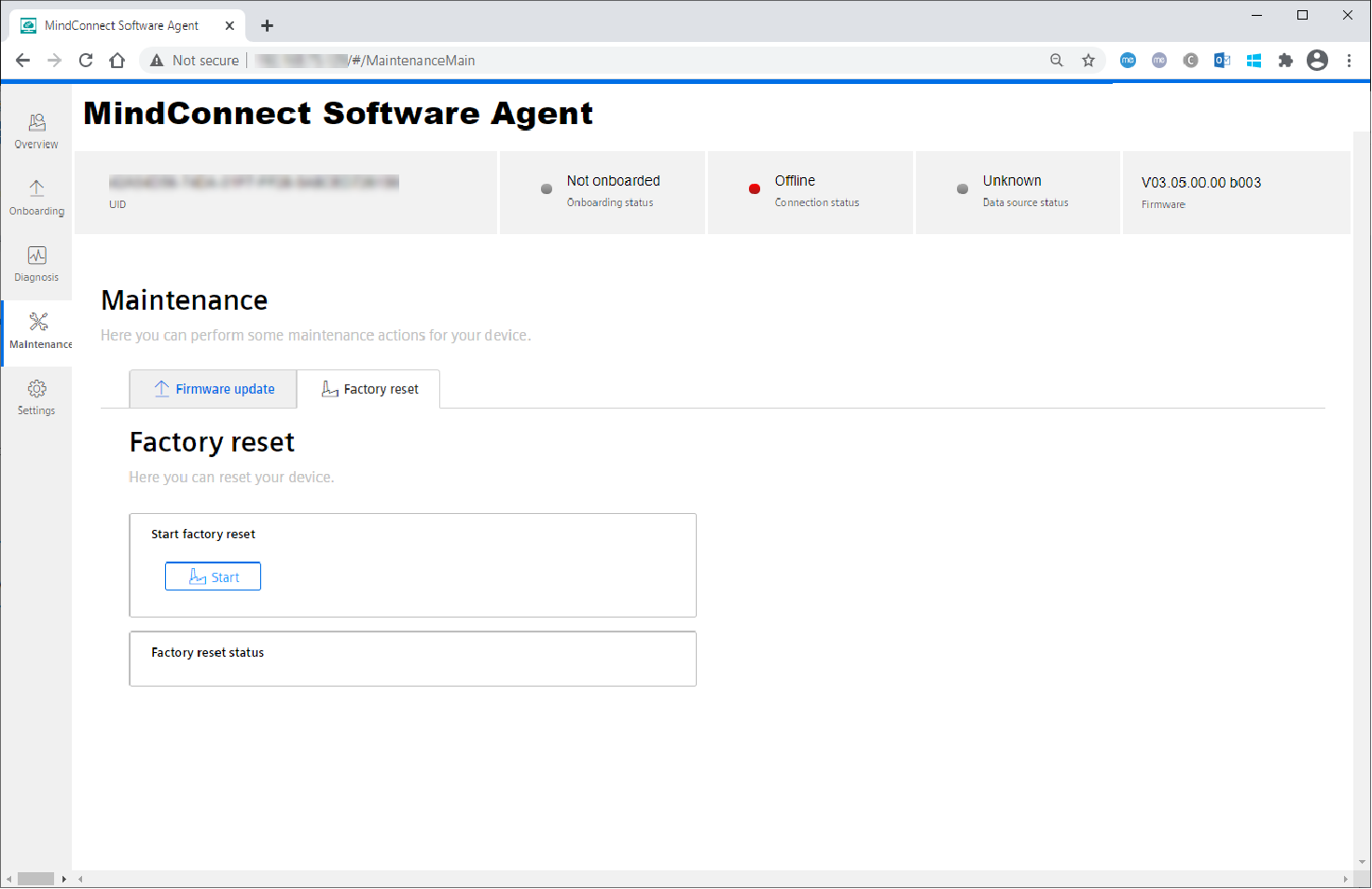Click the firmware version V03.05.00.00 b003

pos(1201,183)
